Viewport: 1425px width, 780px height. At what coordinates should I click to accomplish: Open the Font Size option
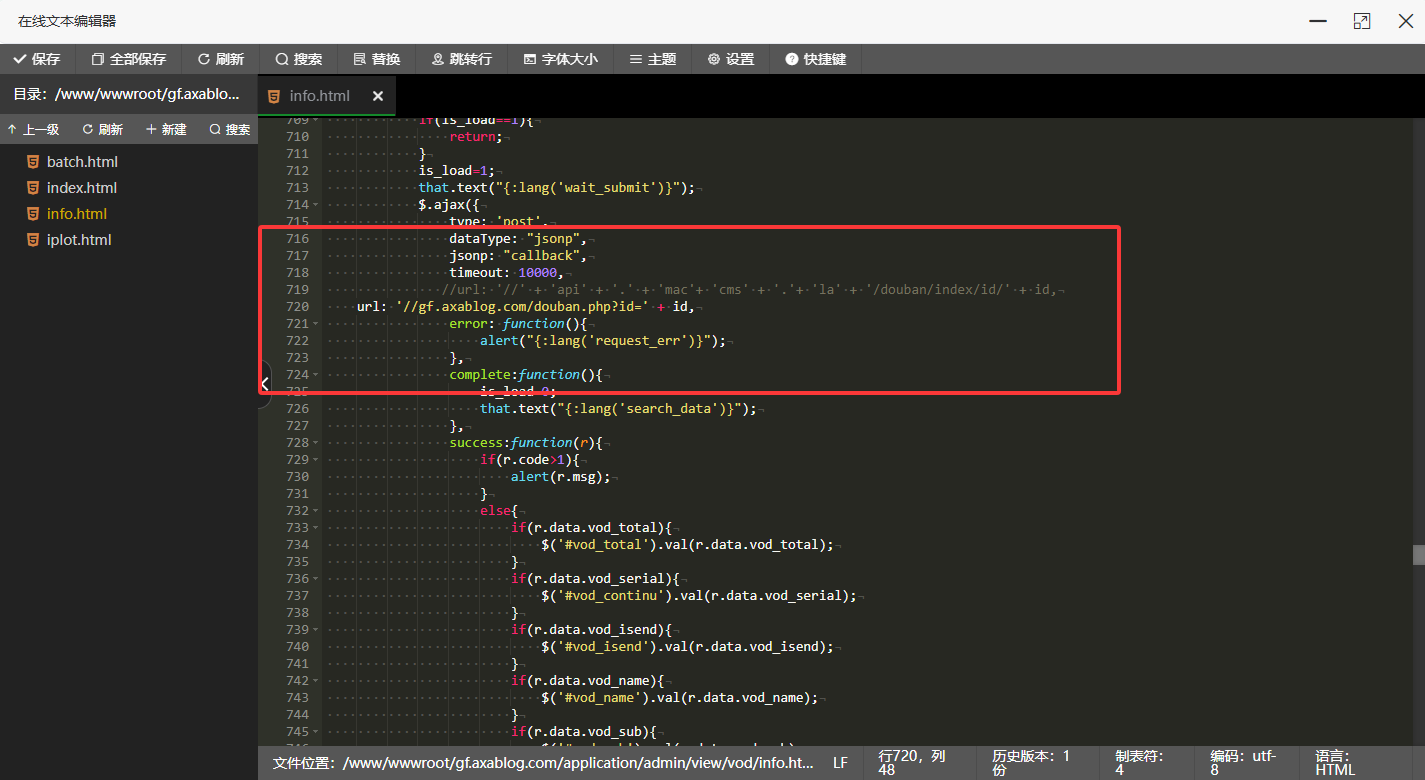[560, 59]
